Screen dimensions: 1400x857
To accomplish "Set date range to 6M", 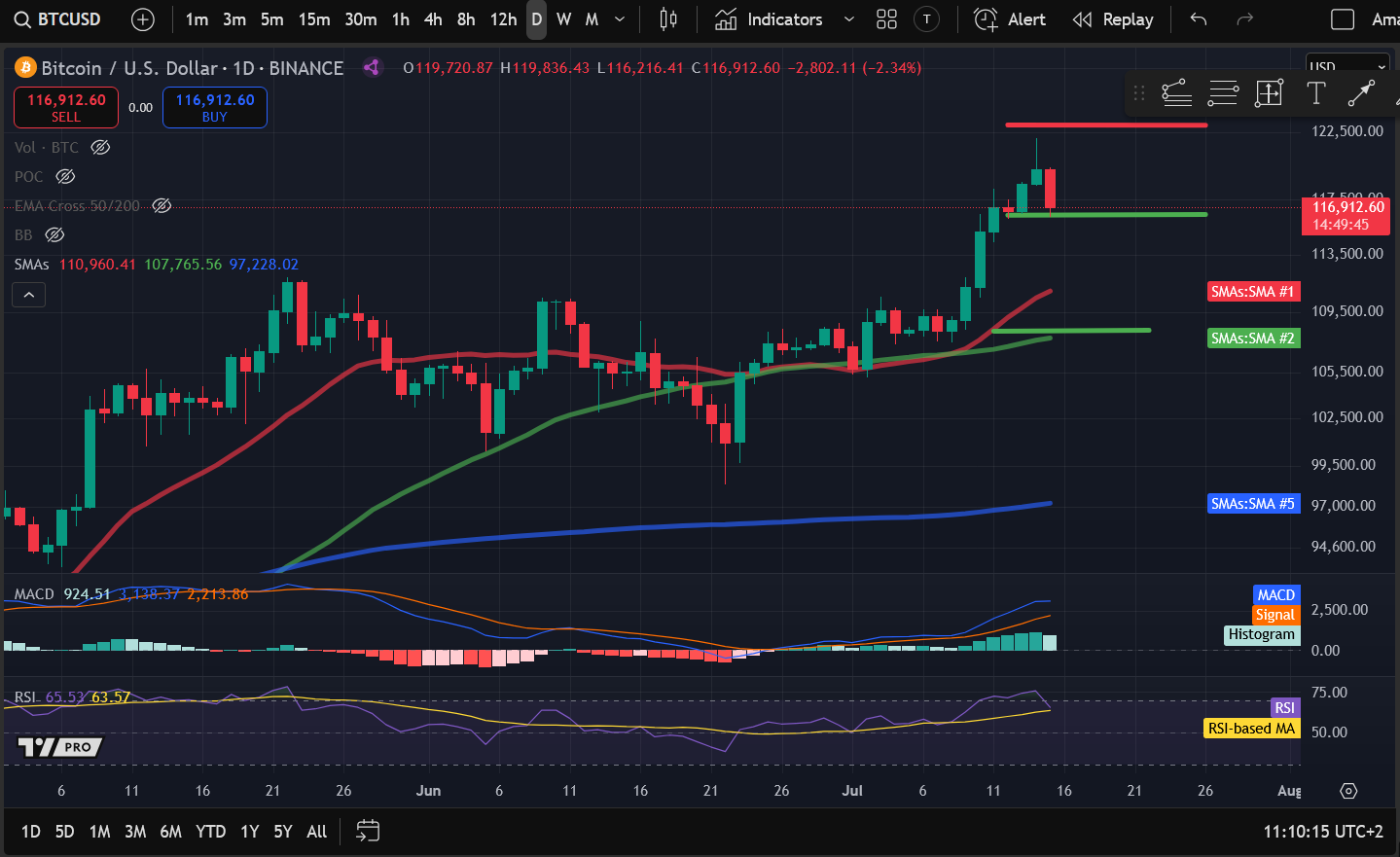I will [x=170, y=831].
